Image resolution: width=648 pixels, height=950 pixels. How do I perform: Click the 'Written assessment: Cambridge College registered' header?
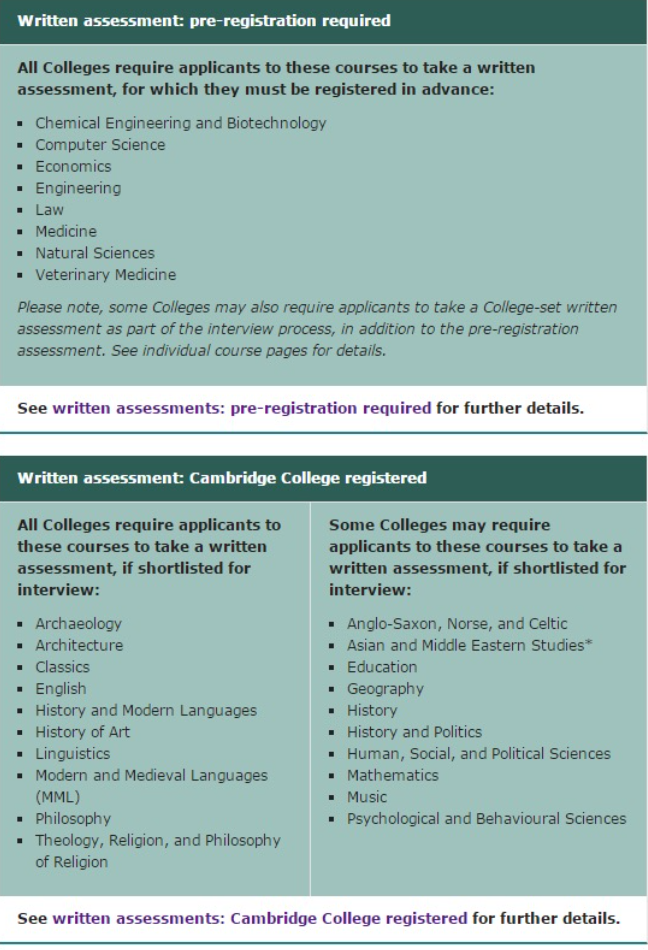pos(222,478)
